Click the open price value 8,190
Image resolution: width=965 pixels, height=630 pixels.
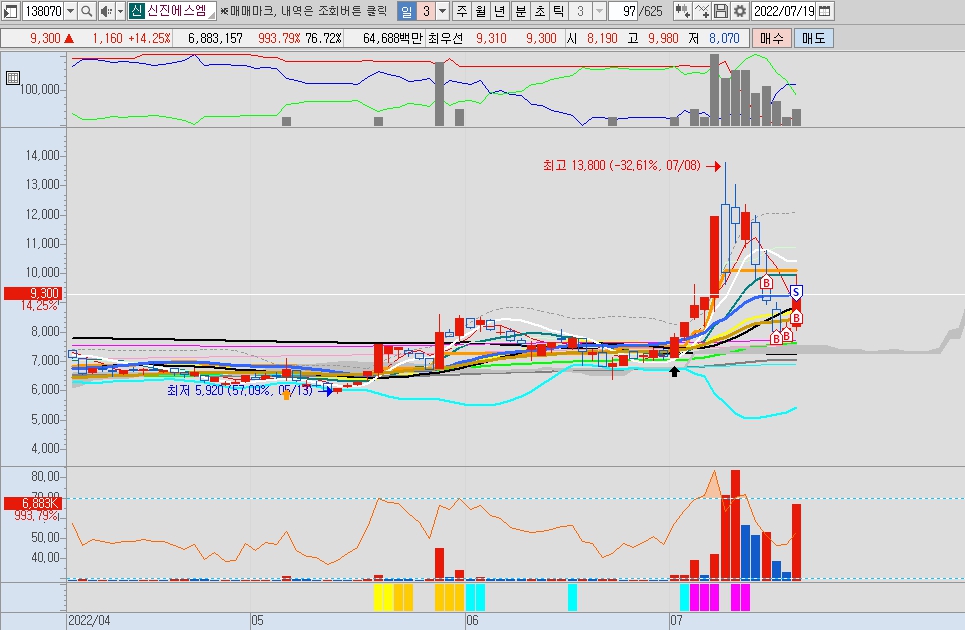point(602,38)
